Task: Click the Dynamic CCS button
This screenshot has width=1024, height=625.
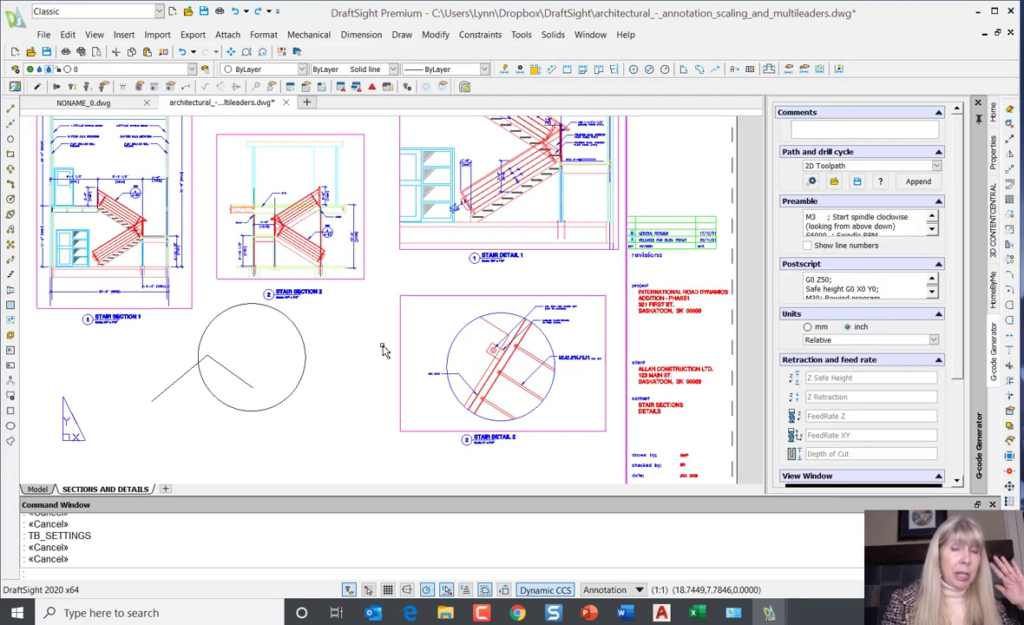Action: tap(545, 590)
